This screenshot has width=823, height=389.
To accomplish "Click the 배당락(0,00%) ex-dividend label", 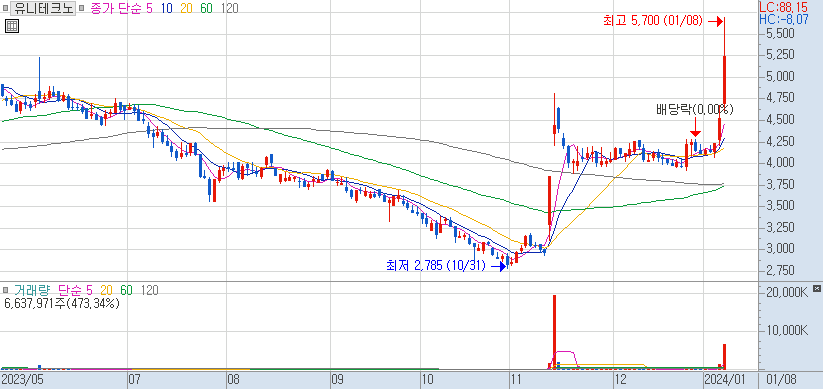I will [x=695, y=110].
